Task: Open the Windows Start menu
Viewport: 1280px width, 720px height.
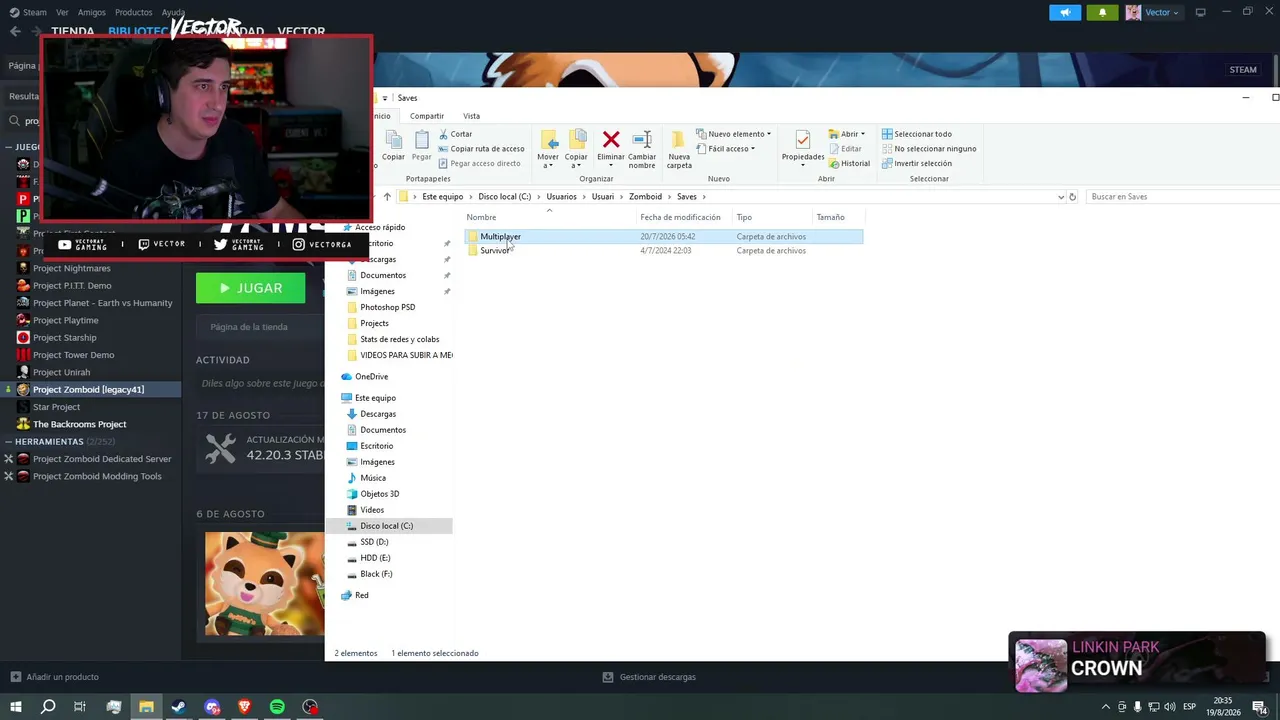Action: coord(15,707)
